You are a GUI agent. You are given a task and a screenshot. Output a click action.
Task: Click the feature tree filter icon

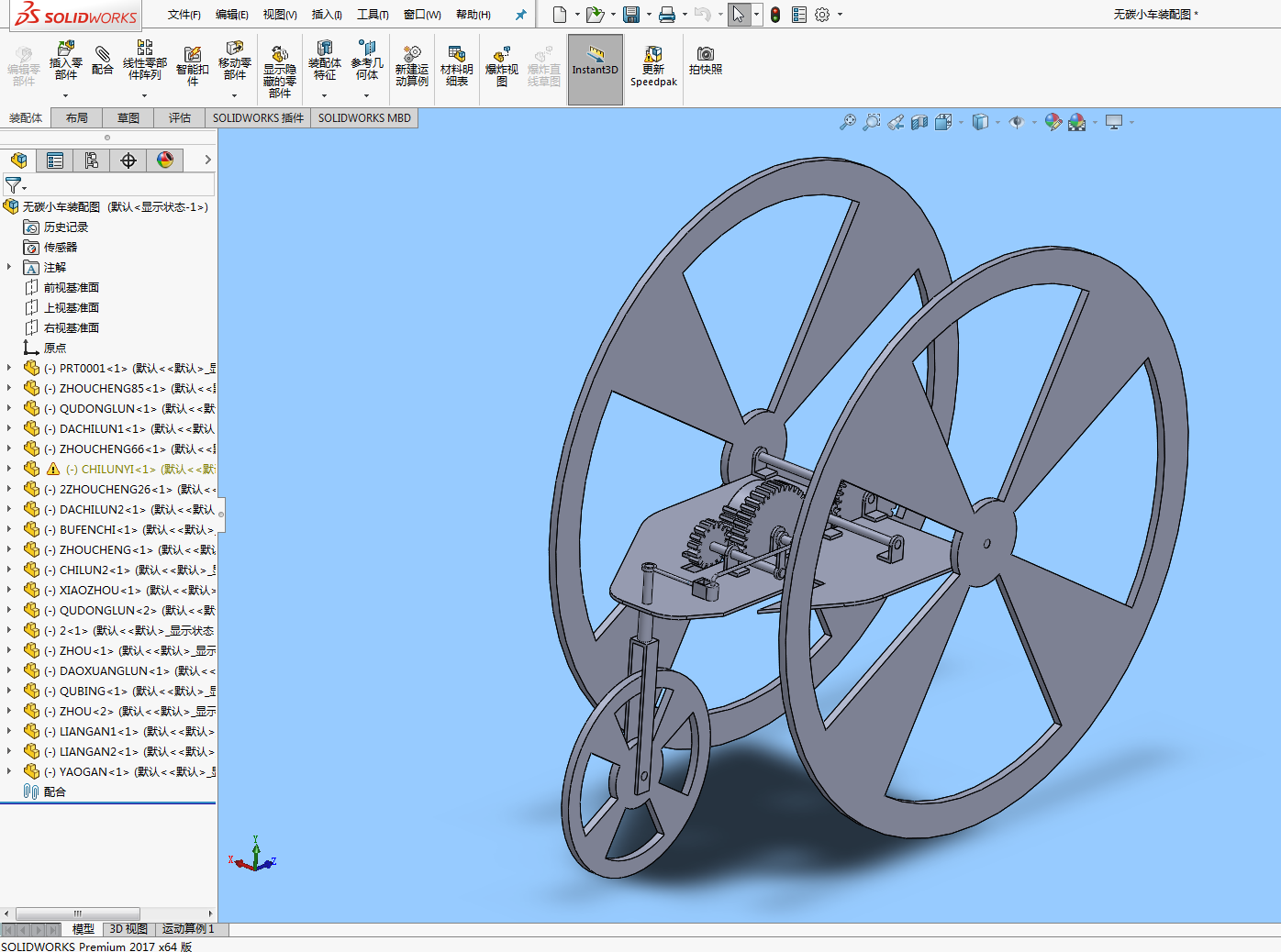[x=13, y=185]
